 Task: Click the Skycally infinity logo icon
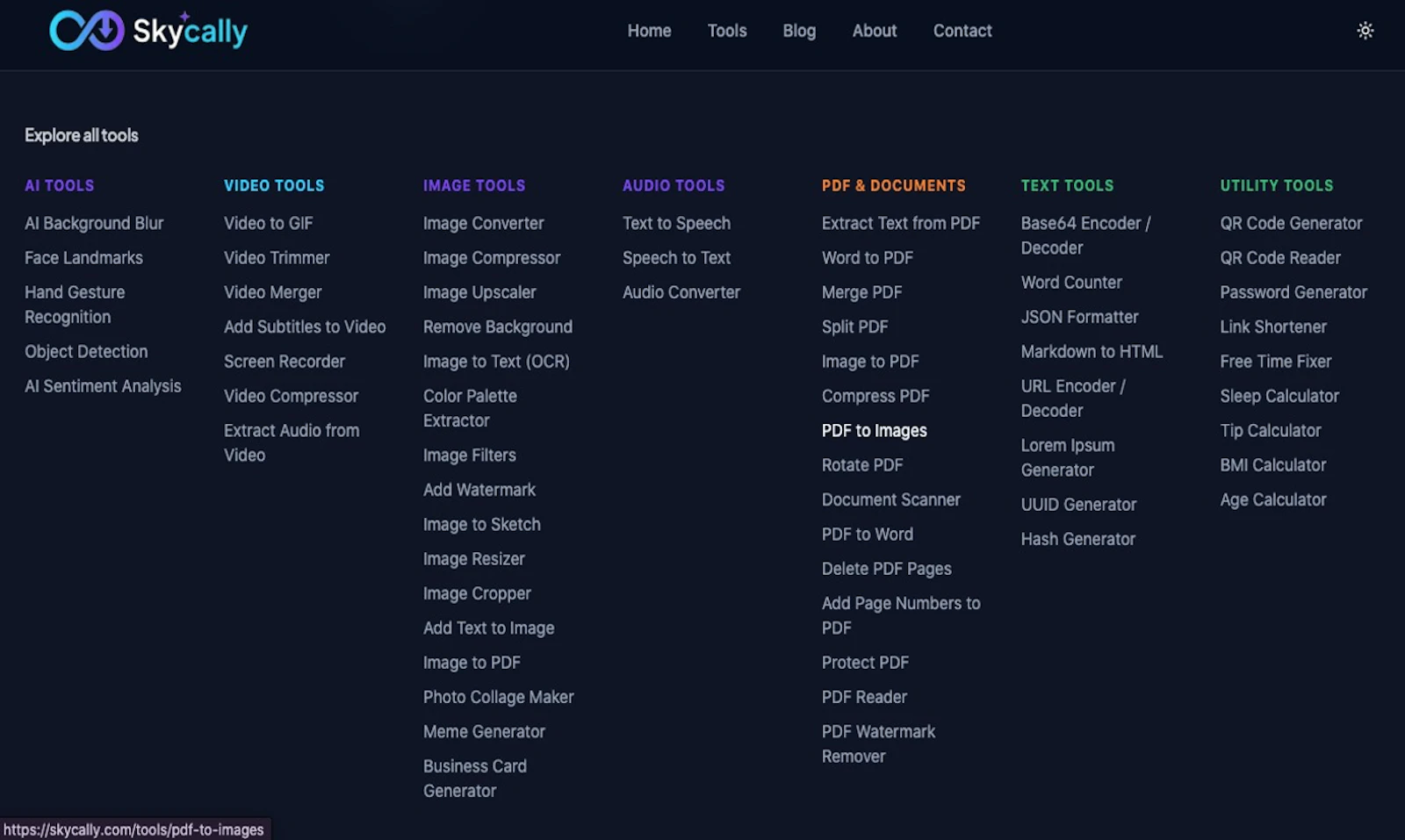[87, 31]
